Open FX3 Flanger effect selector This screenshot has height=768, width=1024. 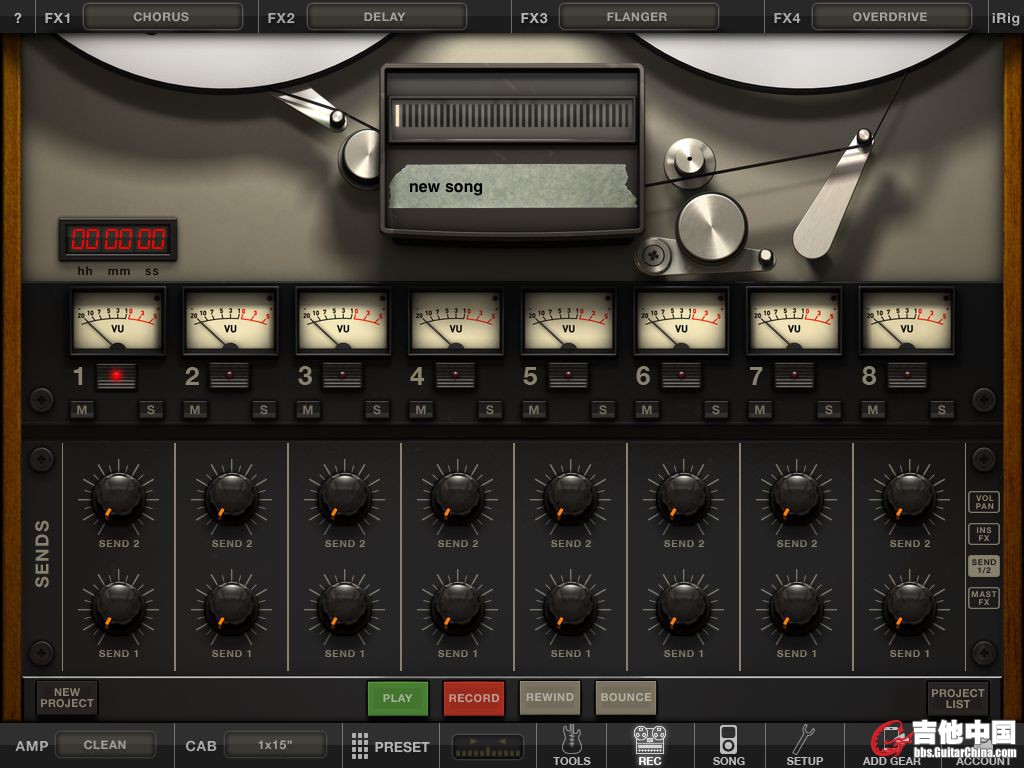[639, 17]
